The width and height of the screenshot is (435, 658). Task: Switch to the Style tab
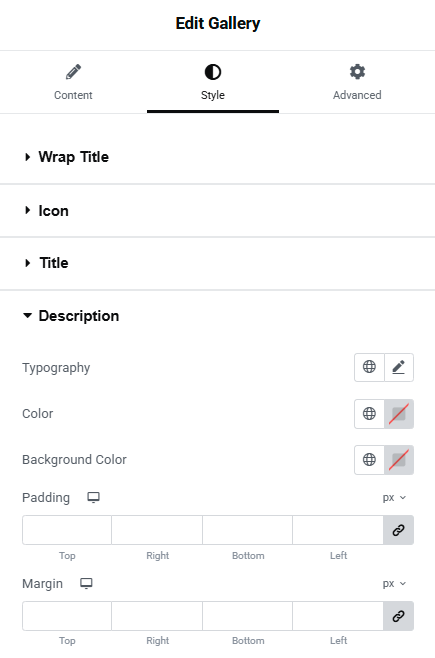[213, 82]
